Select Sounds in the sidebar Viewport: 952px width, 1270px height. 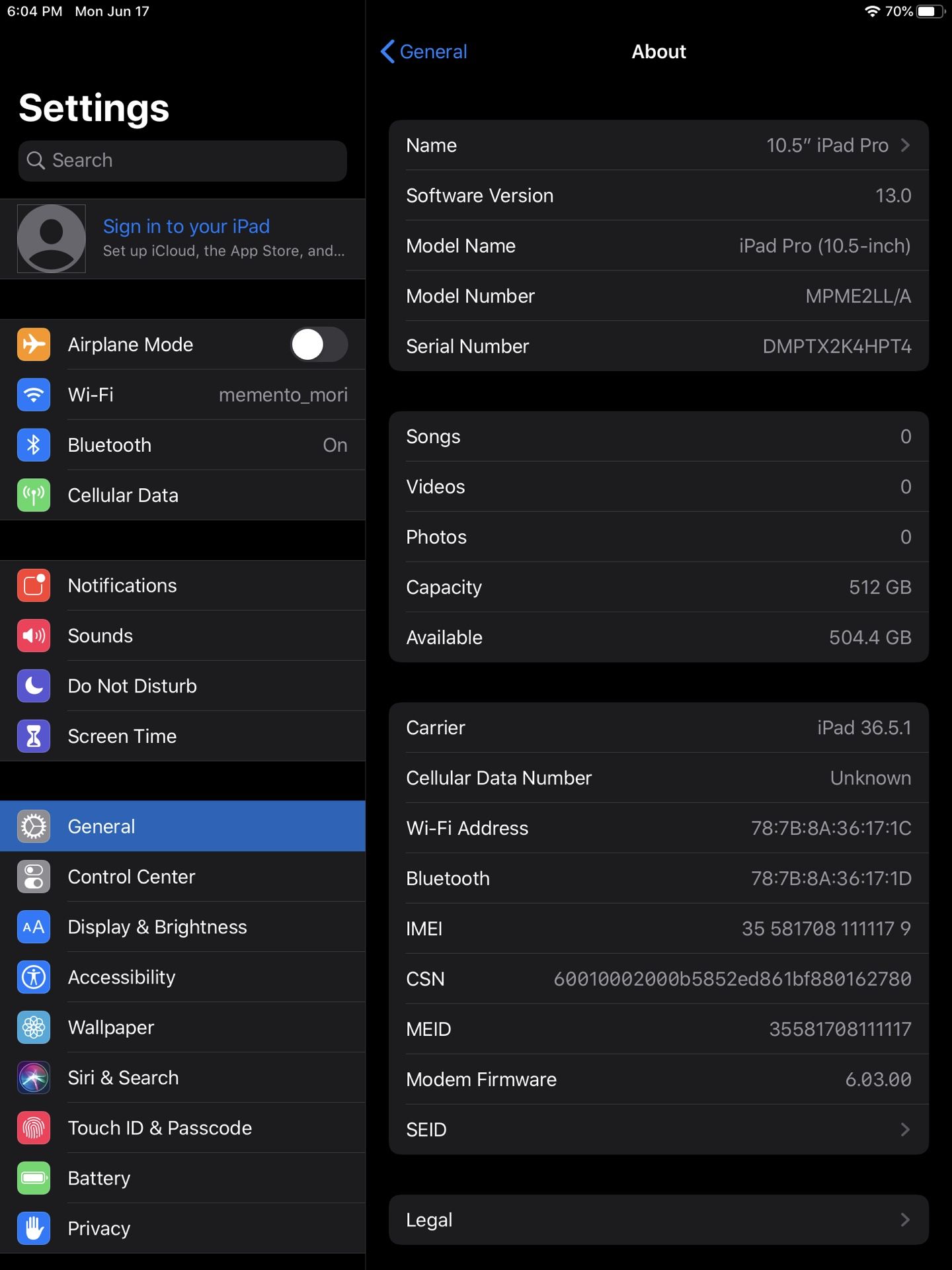100,636
